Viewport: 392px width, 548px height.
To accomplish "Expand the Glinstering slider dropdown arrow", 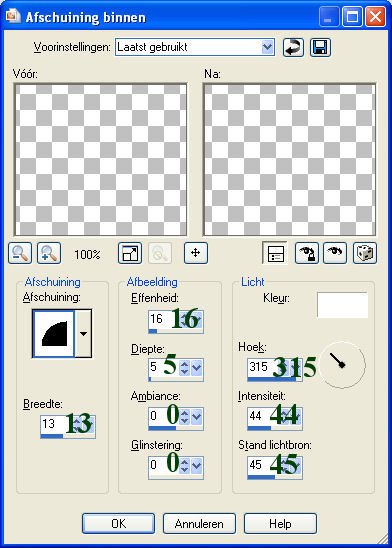I will point(197,466).
